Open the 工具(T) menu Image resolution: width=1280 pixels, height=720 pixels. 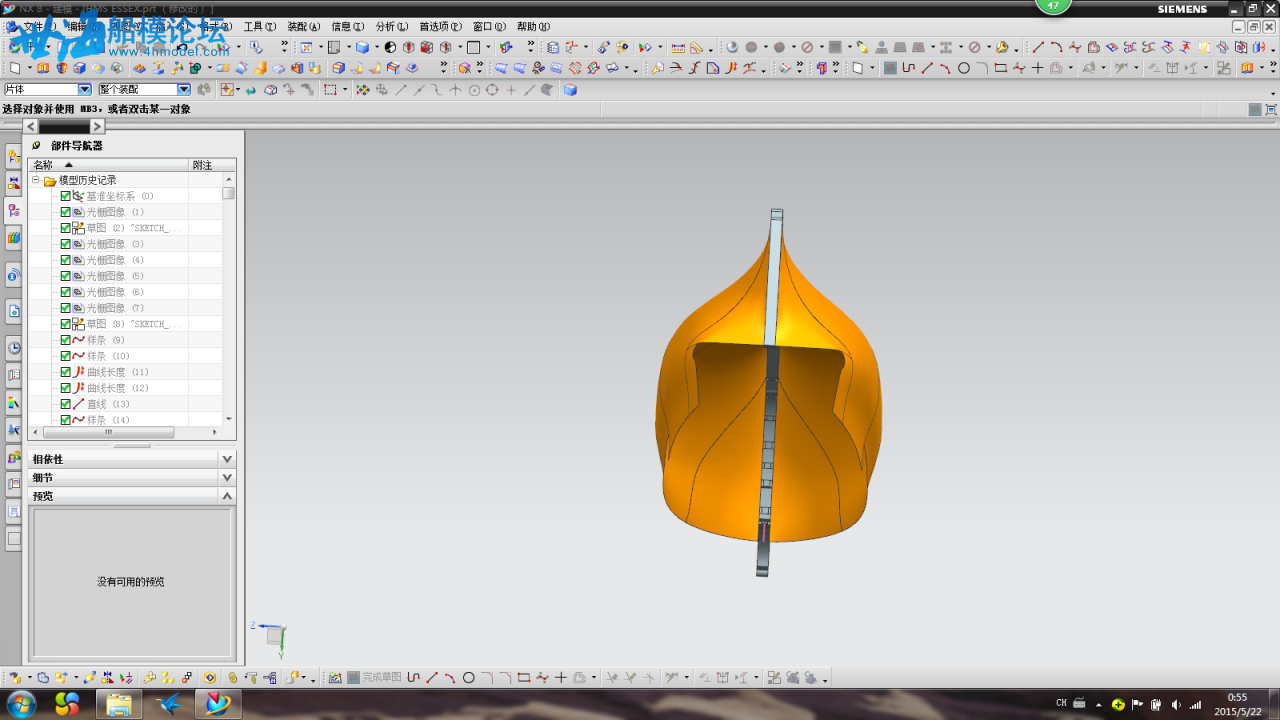(x=260, y=27)
